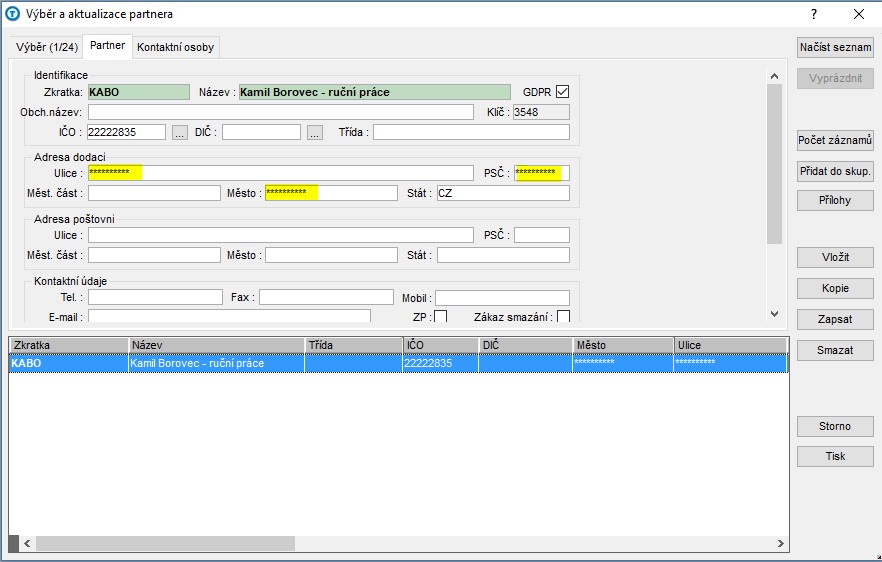Click the Zapsat button
Image resolution: width=882 pixels, height=562 pixels.
(835, 319)
